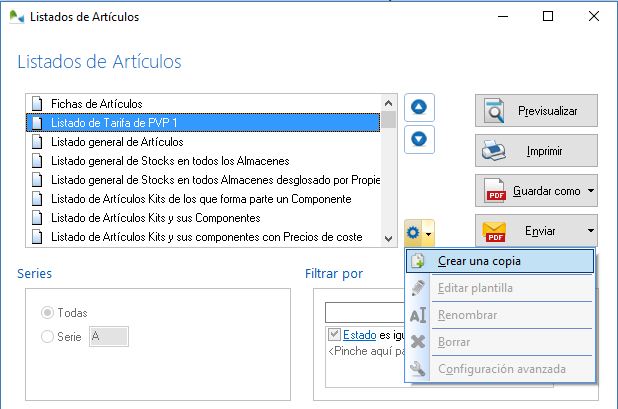
Task: Click the X icon beside Borrar
Action: [418, 342]
